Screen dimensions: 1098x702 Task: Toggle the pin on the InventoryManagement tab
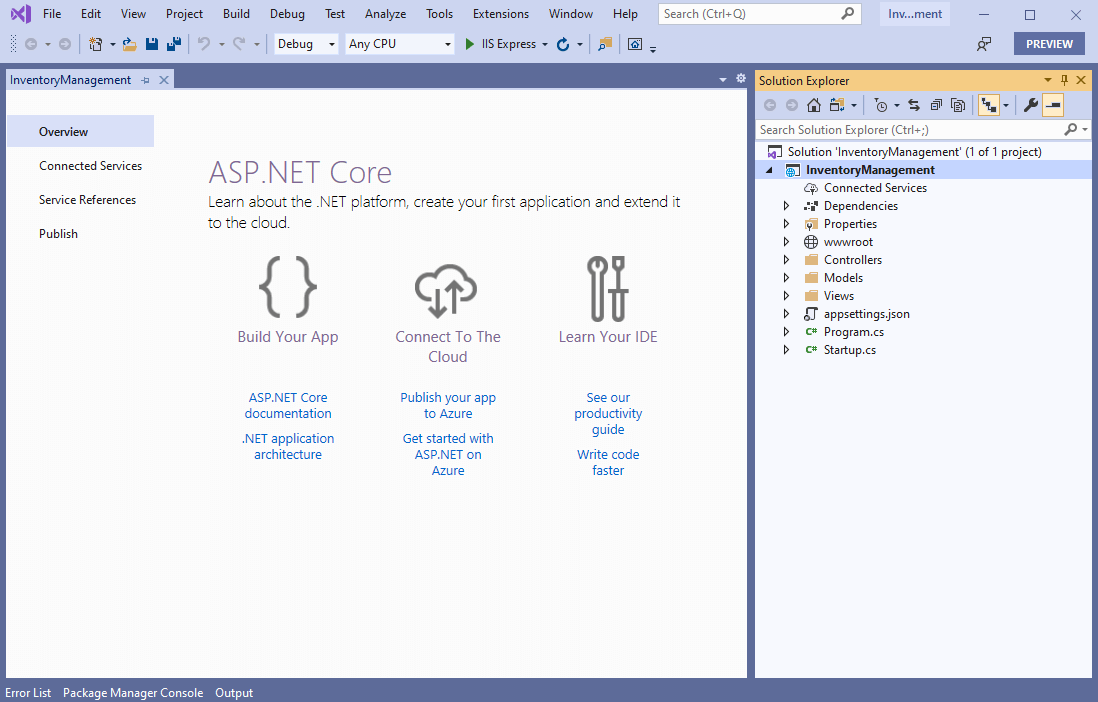145,80
